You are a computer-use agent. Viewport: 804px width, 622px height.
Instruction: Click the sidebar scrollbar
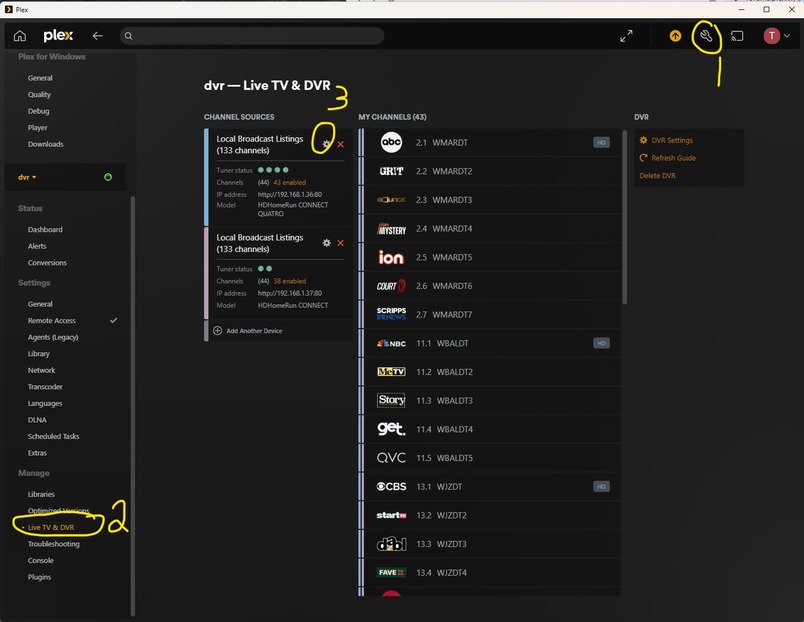(x=133, y=405)
